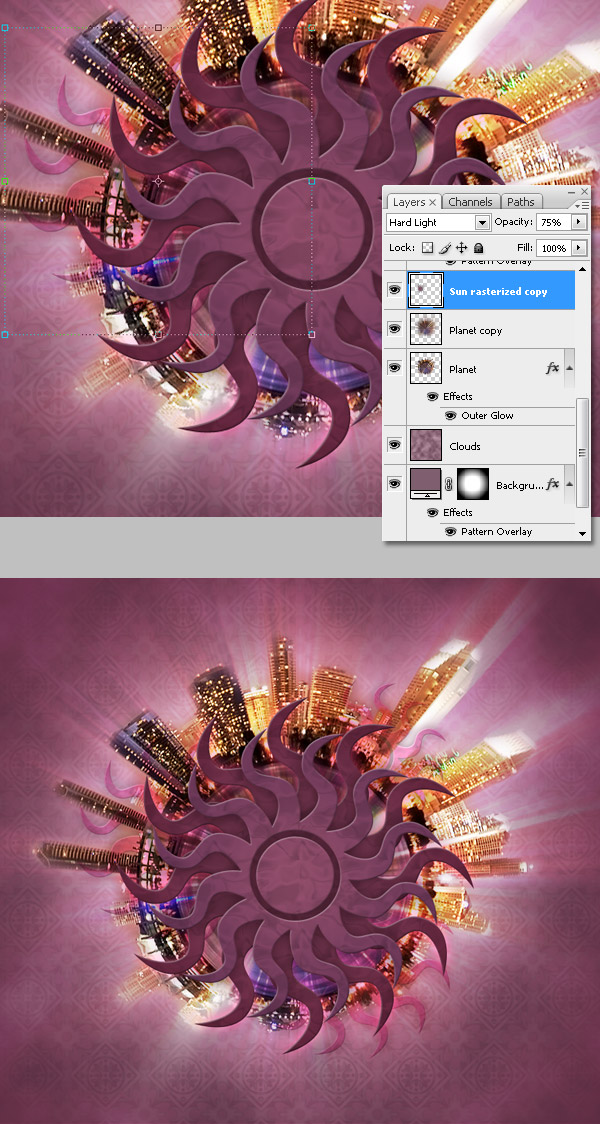The height and width of the screenshot is (1124, 600).
Task: Collapse the Planet layer effects list
Action: tap(569, 368)
